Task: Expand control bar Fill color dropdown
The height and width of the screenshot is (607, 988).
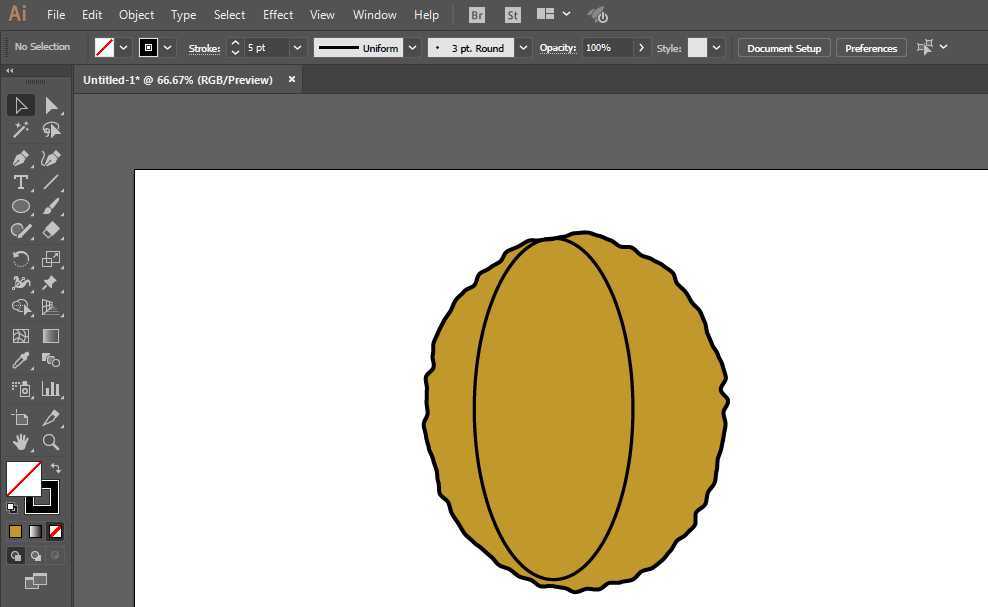Action: 124,47
